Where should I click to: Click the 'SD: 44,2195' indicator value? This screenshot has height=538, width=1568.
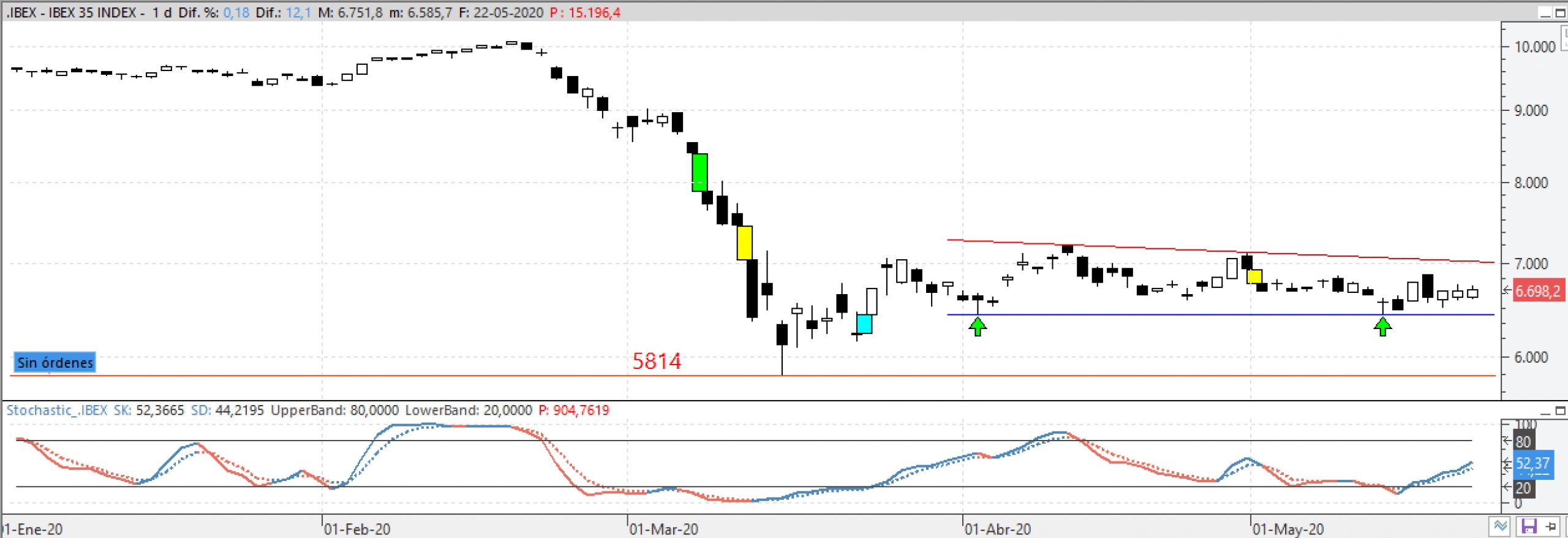(x=227, y=411)
